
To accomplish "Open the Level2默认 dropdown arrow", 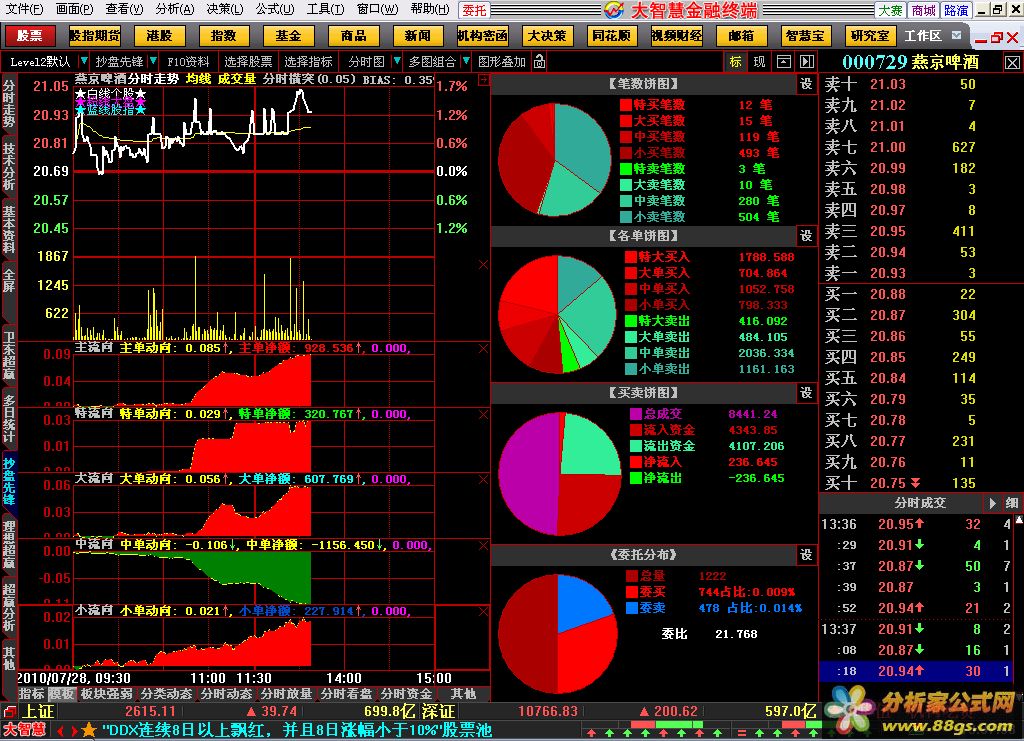I will pos(84,61).
